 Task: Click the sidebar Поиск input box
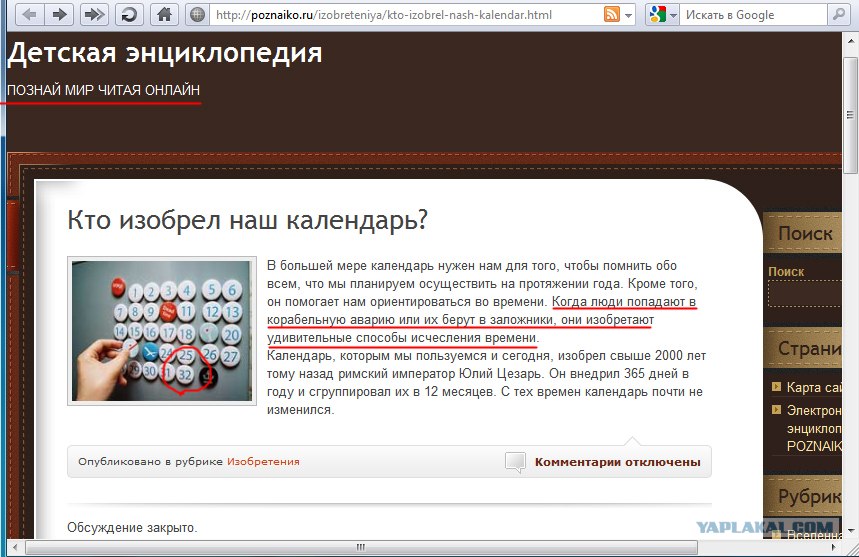click(x=805, y=294)
